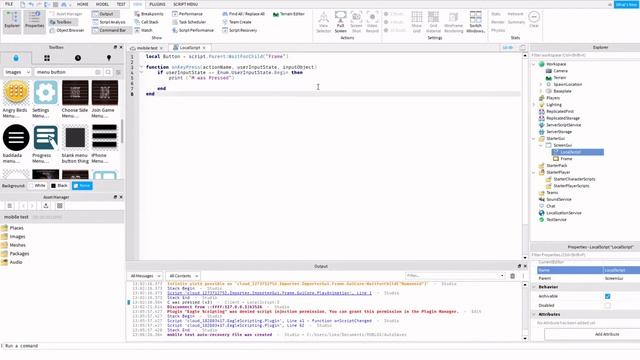
Task: Click the What's New button
Action: (x=626, y=4)
